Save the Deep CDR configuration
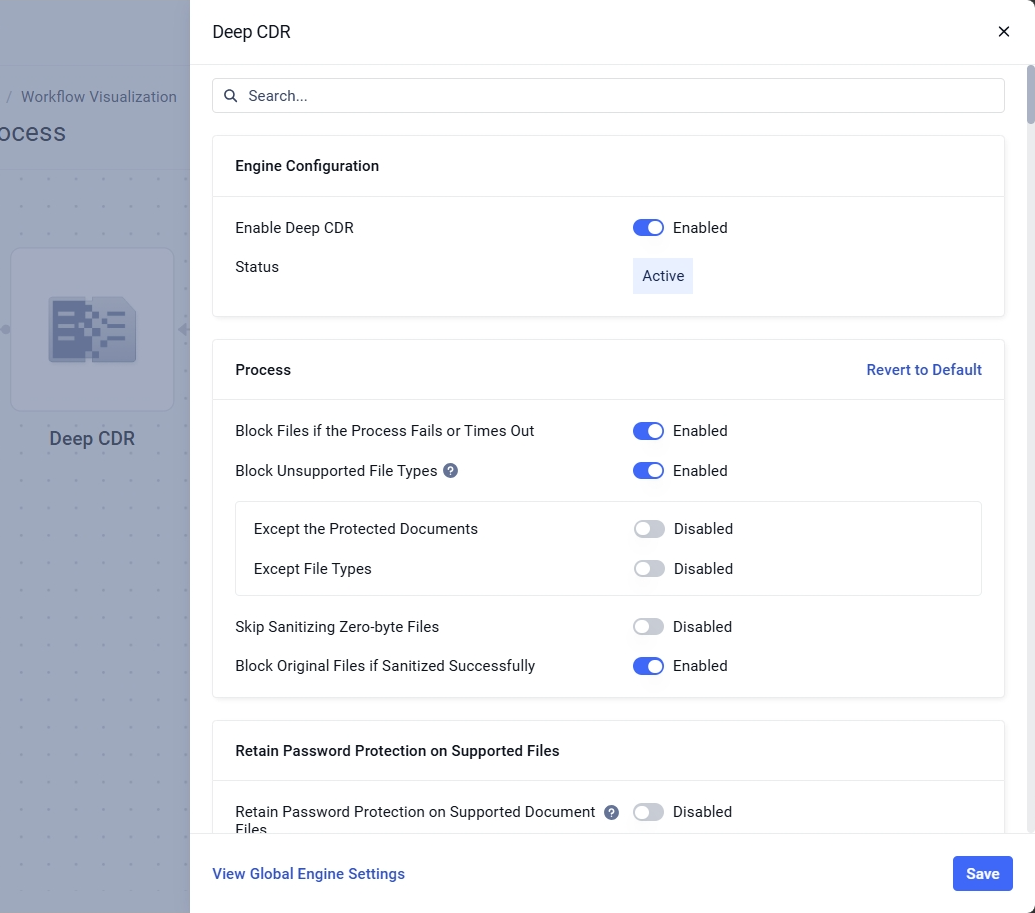 point(982,873)
